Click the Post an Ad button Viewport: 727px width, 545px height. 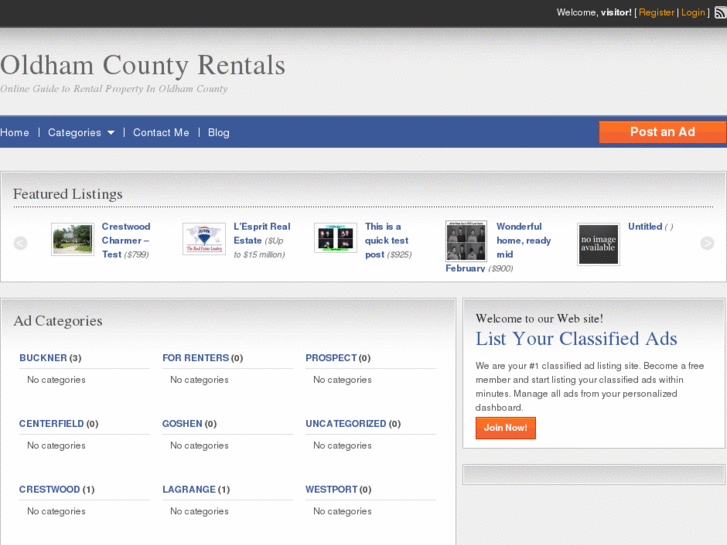tap(663, 132)
